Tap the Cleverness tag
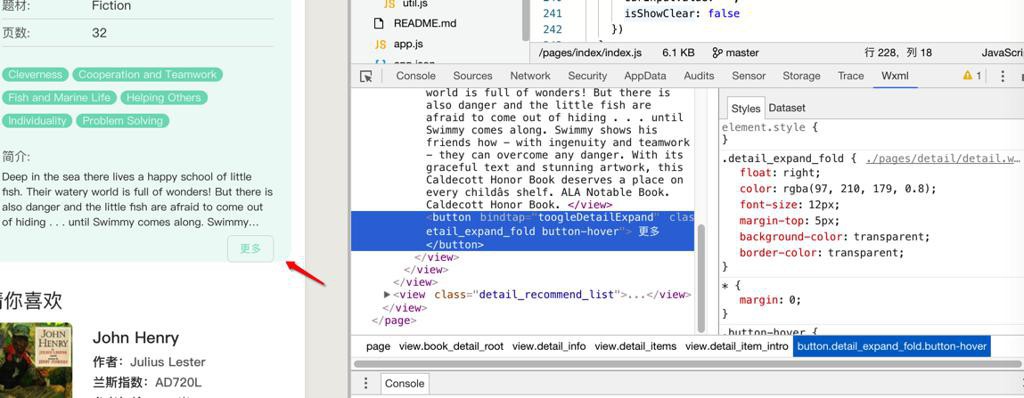This screenshot has height=398, width=1024. tap(35, 75)
